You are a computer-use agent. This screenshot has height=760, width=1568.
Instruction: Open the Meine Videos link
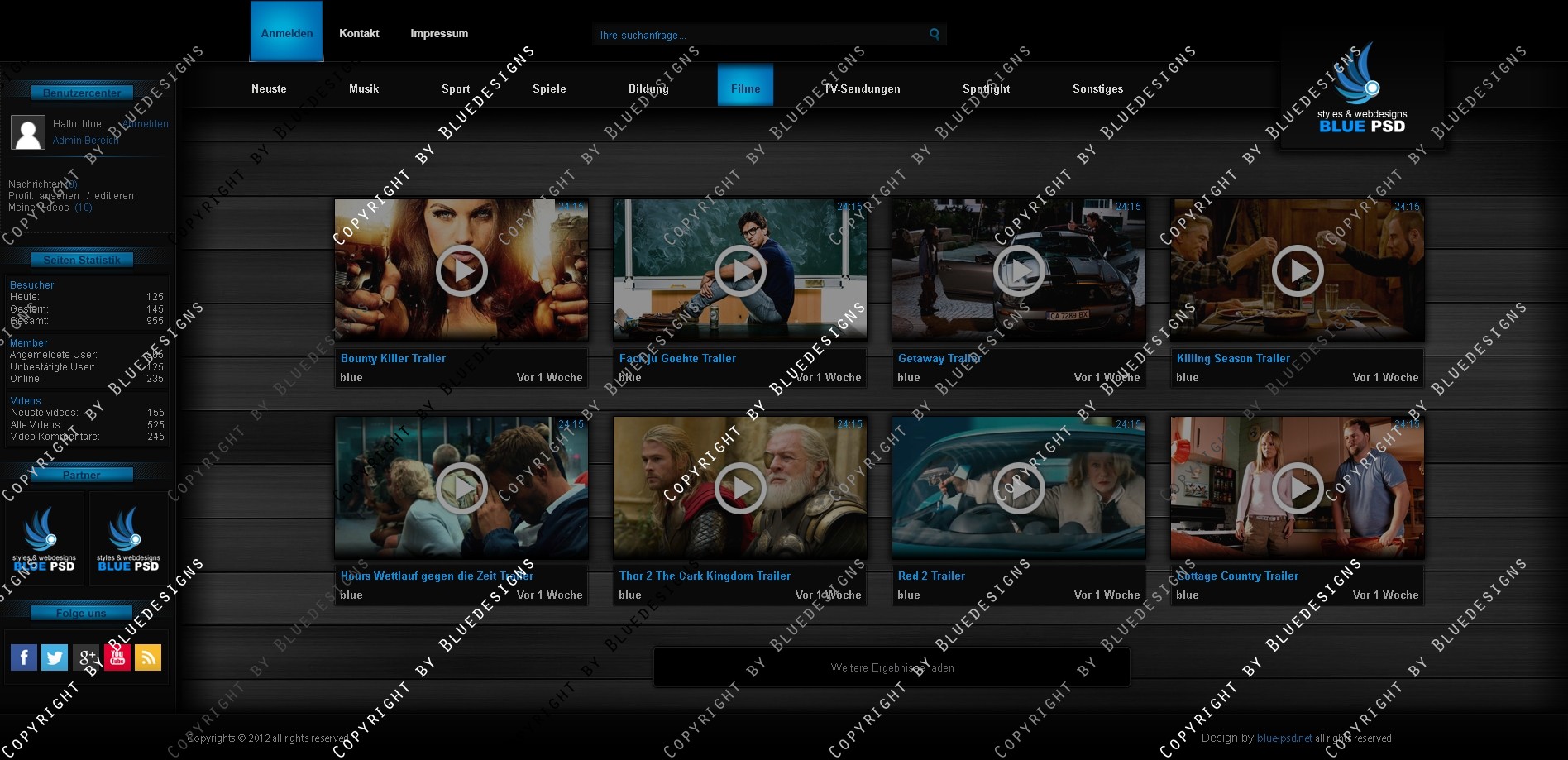click(50, 208)
